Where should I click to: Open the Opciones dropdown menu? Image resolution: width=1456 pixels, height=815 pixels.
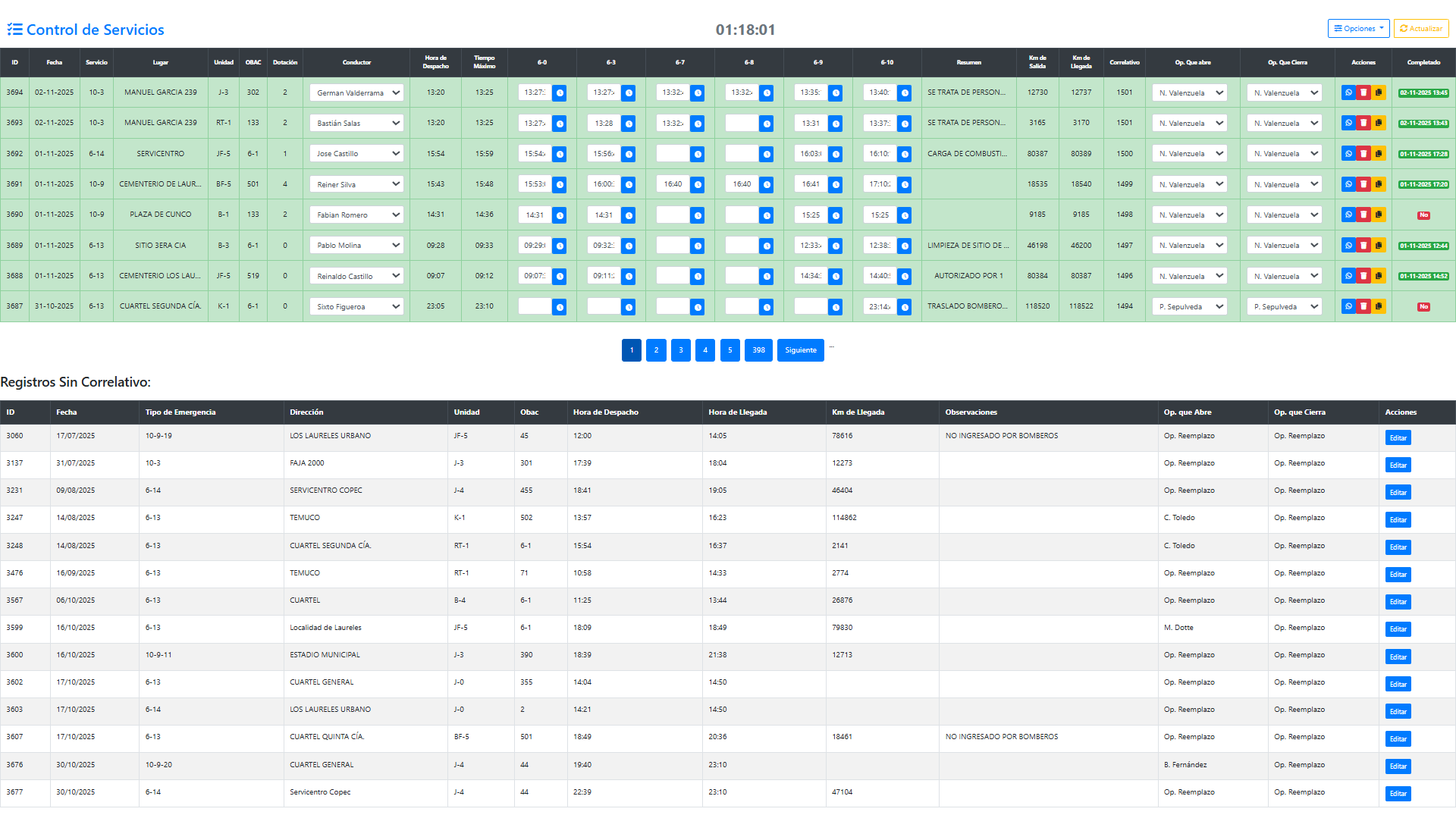pos(1358,29)
